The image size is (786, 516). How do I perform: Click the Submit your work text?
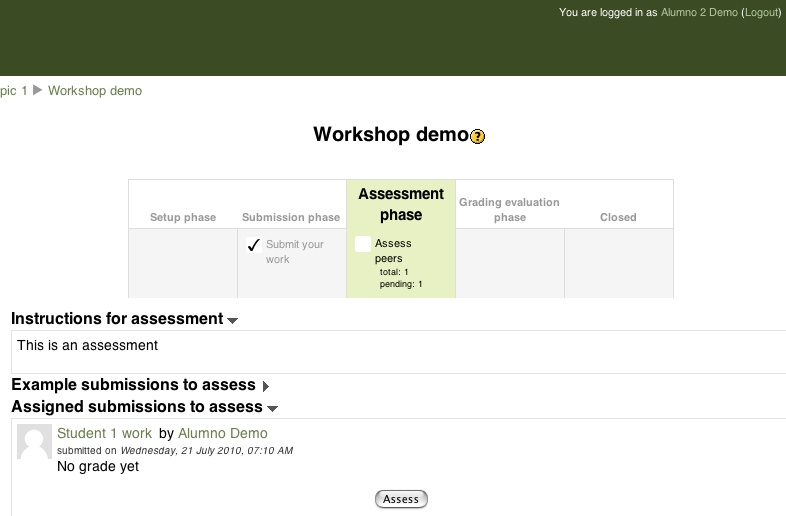point(295,252)
